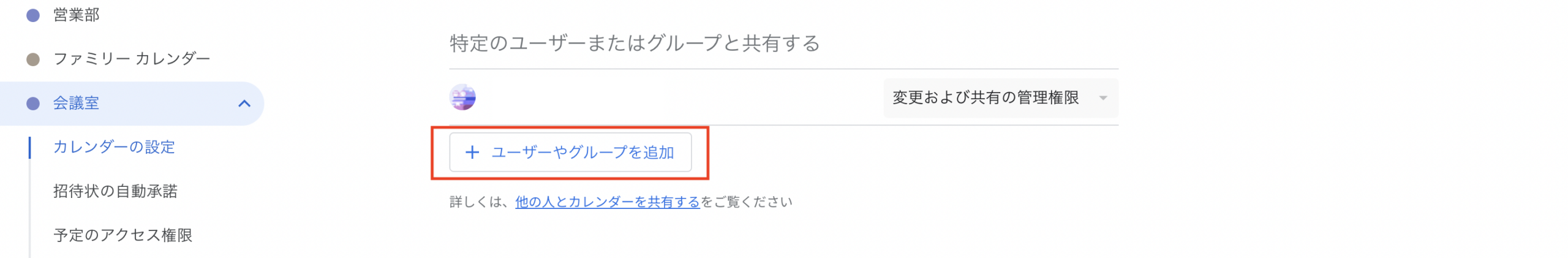The width and height of the screenshot is (1568, 258).
Task: Go to カレンダーの設定 section
Action: pos(114,148)
